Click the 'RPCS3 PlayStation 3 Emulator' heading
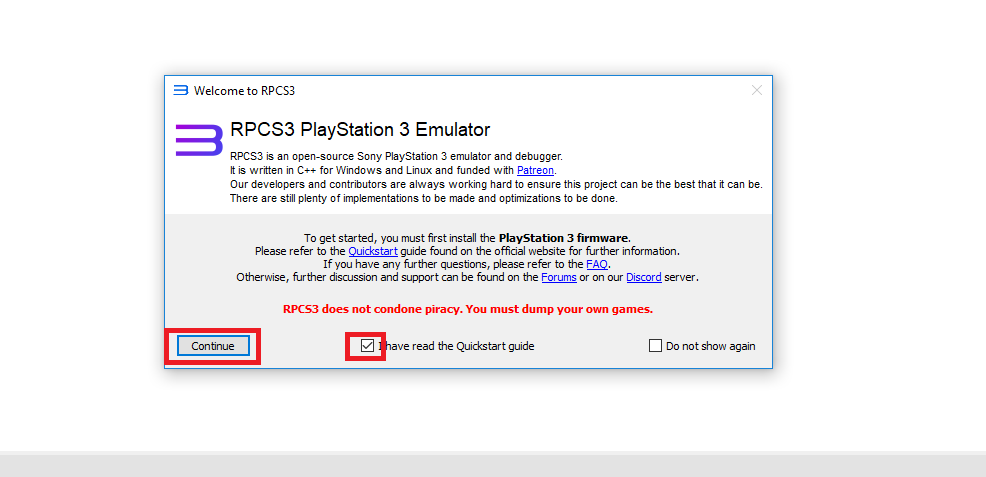 (360, 130)
